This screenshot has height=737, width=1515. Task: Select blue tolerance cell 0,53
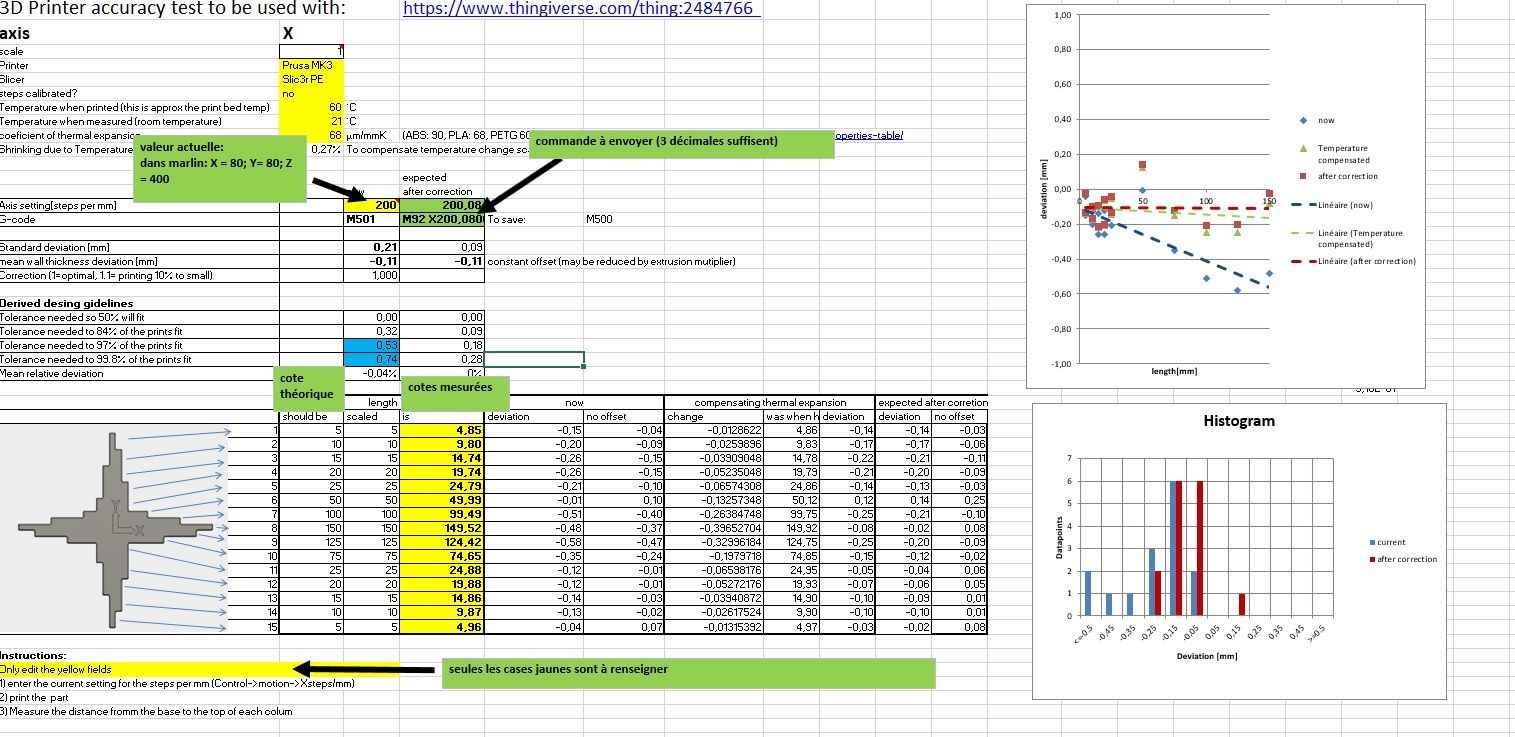[x=372, y=345]
